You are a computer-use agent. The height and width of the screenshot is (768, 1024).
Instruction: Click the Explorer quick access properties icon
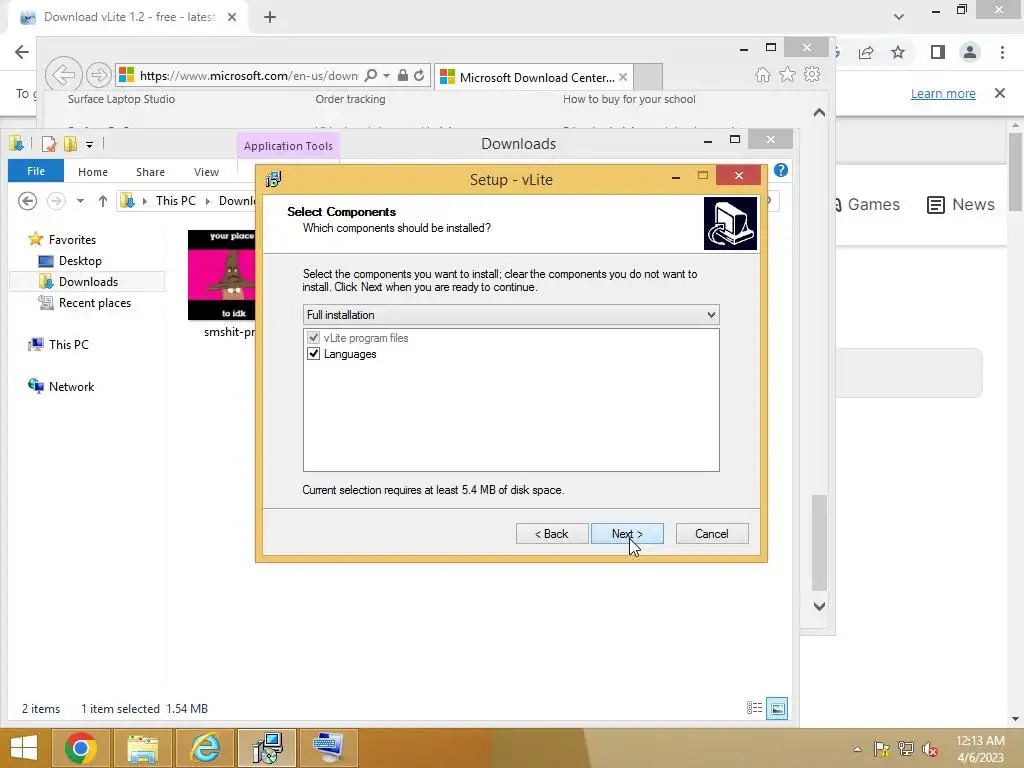point(48,144)
